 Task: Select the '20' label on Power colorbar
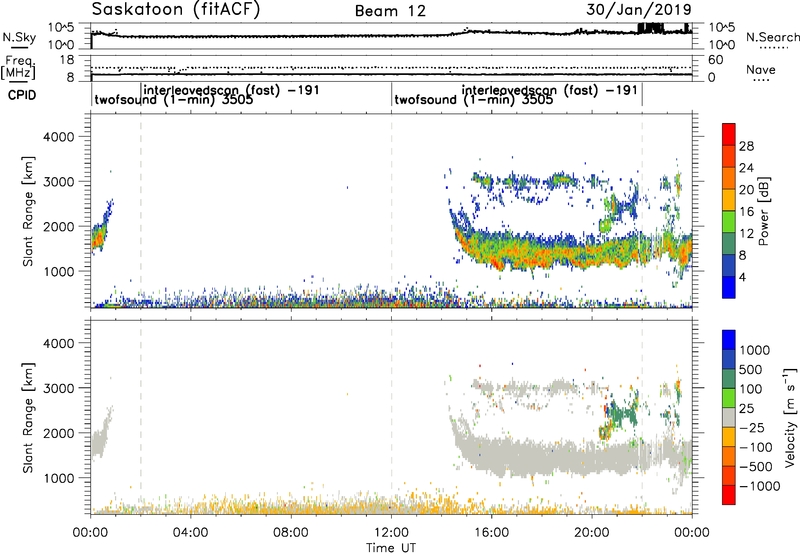coord(746,190)
